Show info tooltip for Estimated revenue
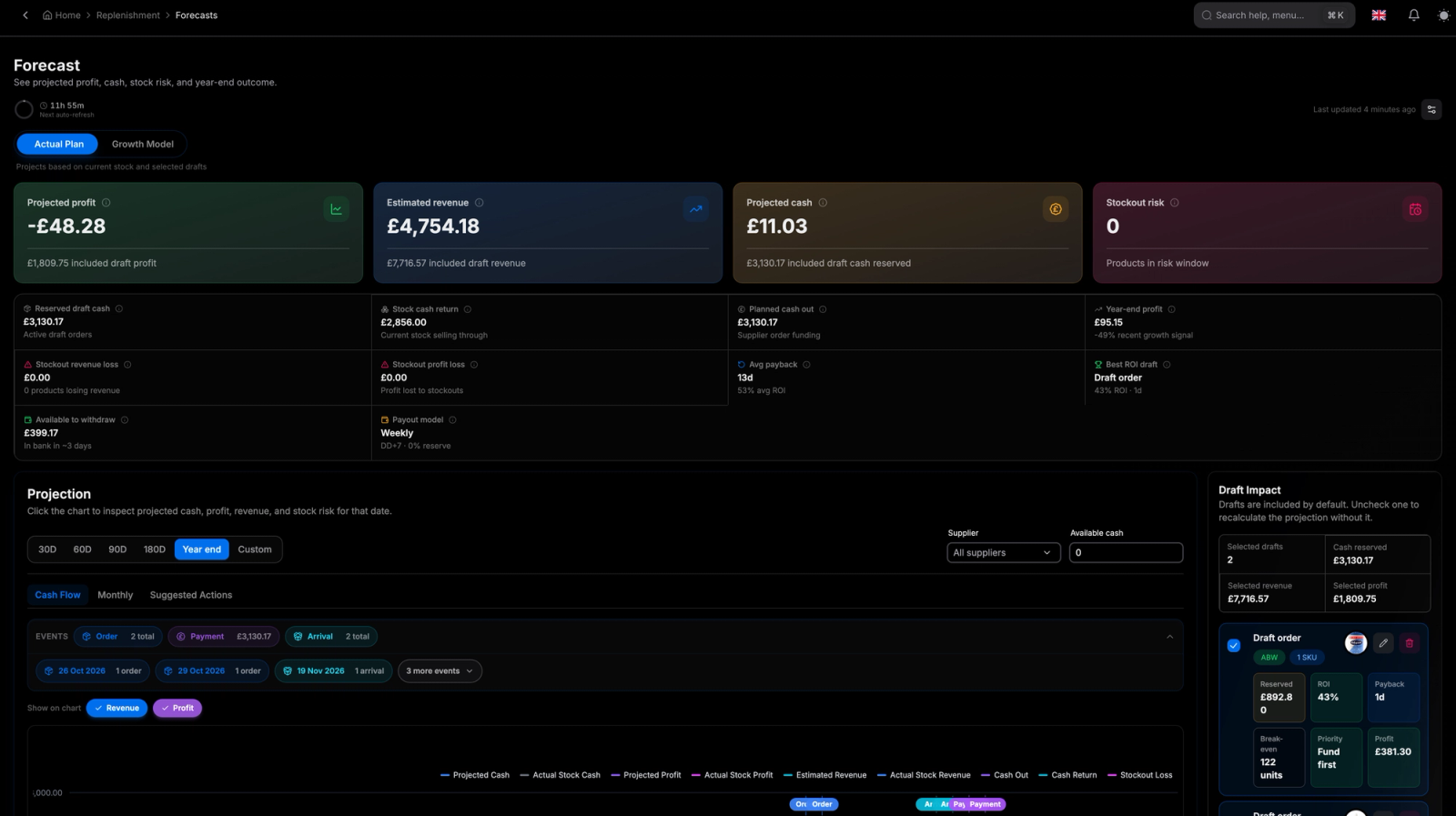 pos(480,203)
